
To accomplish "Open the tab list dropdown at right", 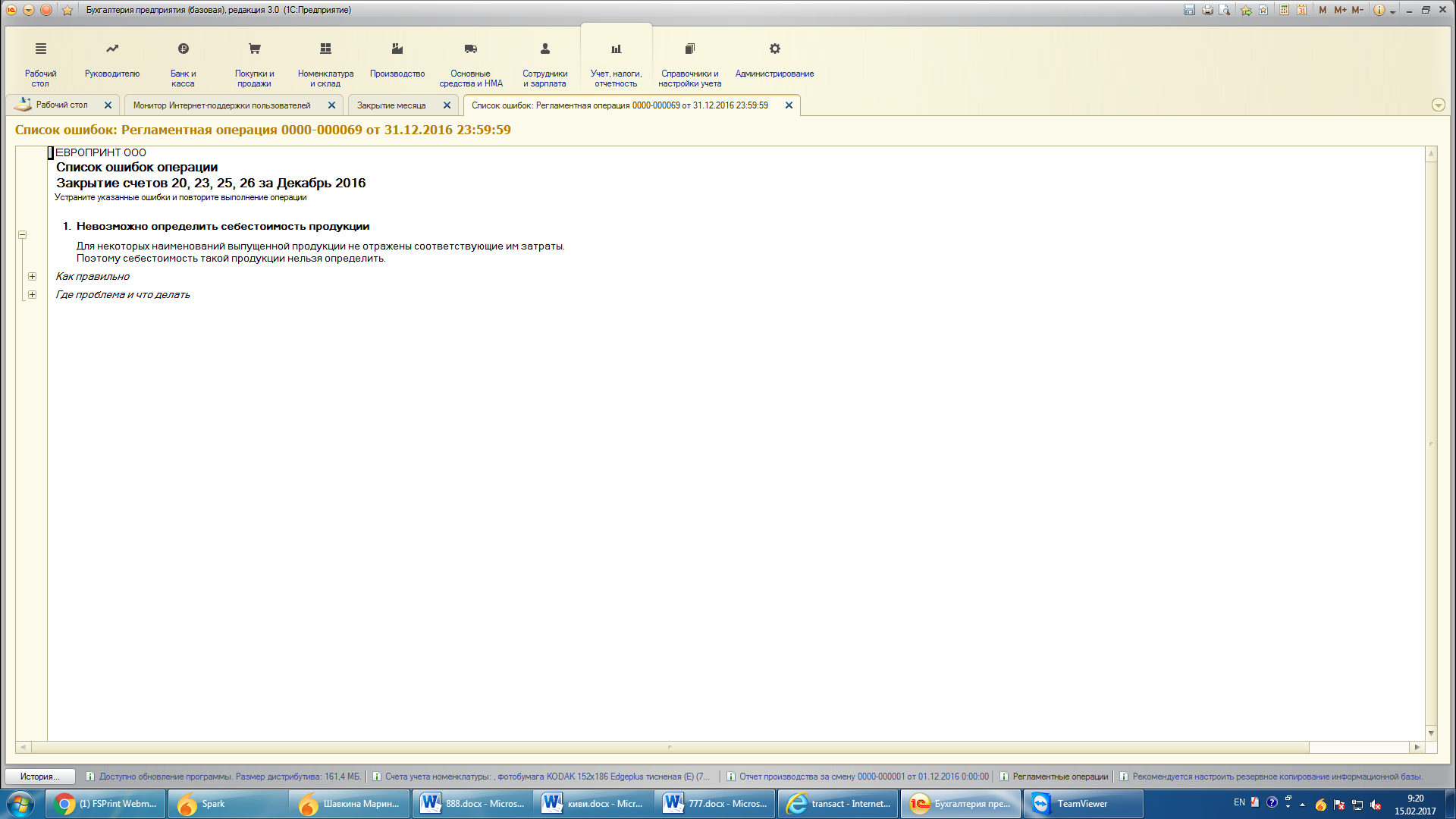I will coord(1438,105).
